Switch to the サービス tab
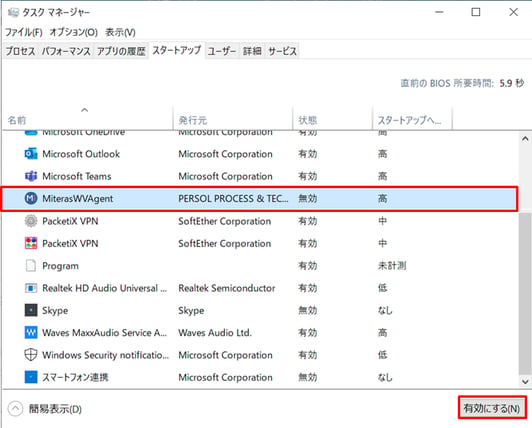Image resolution: width=532 pixels, height=428 pixels. coord(282,51)
